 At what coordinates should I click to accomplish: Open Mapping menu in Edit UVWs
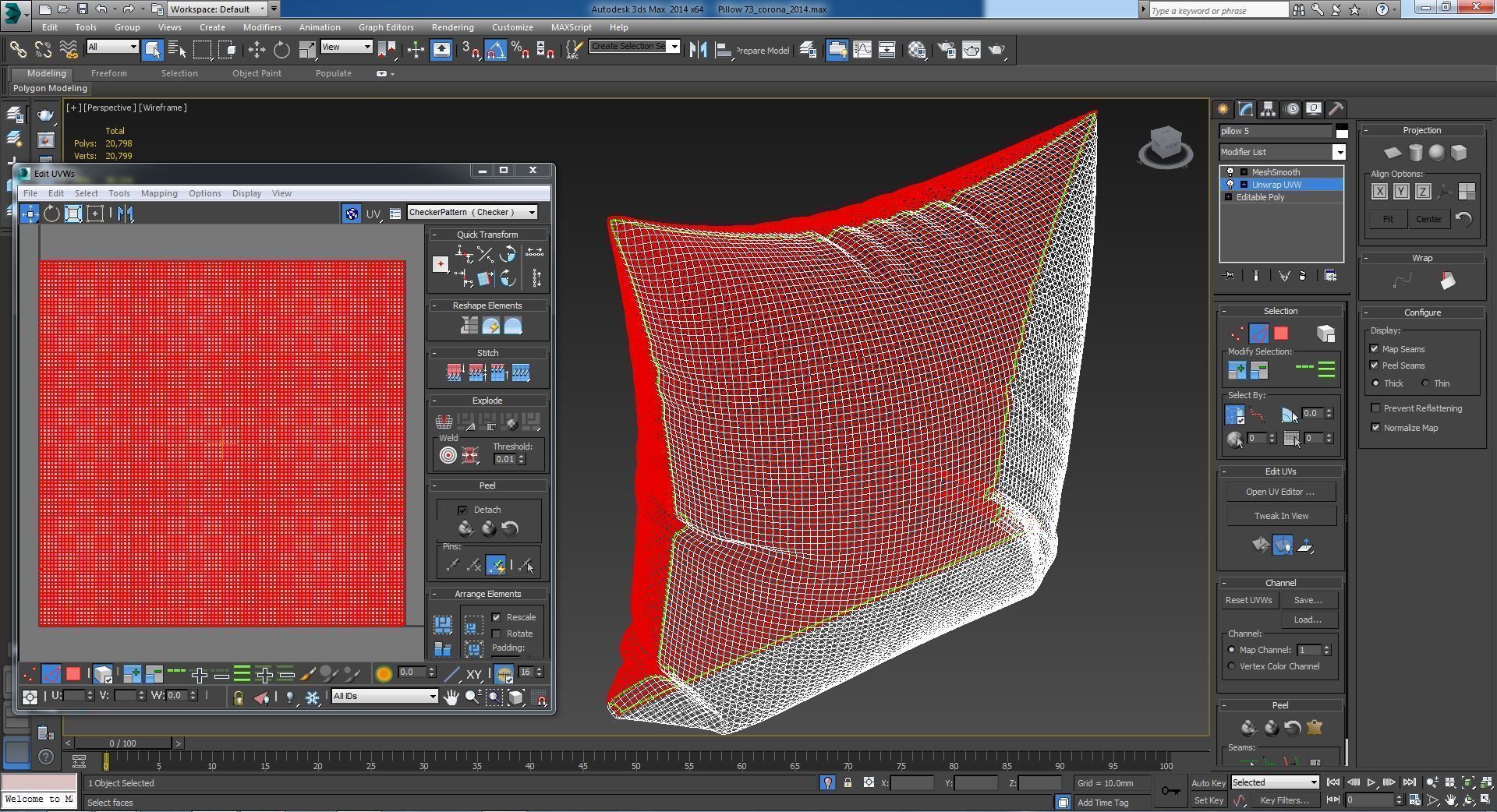pos(159,193)
